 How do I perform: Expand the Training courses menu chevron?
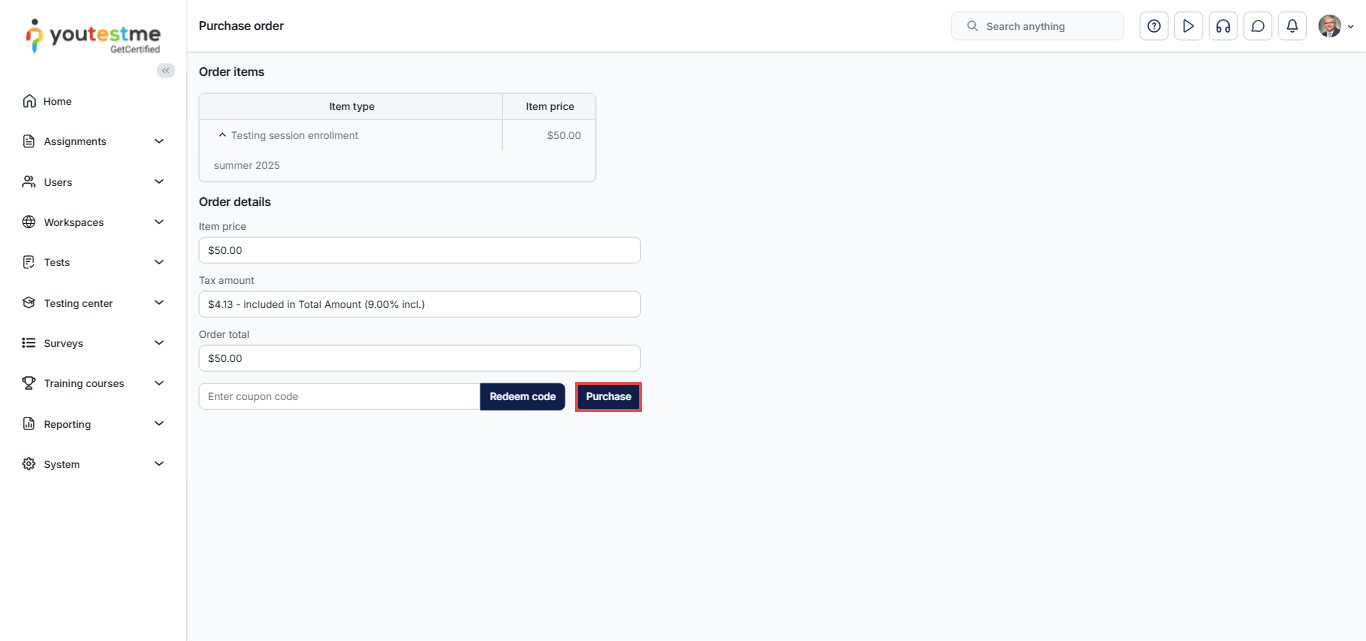159,383
